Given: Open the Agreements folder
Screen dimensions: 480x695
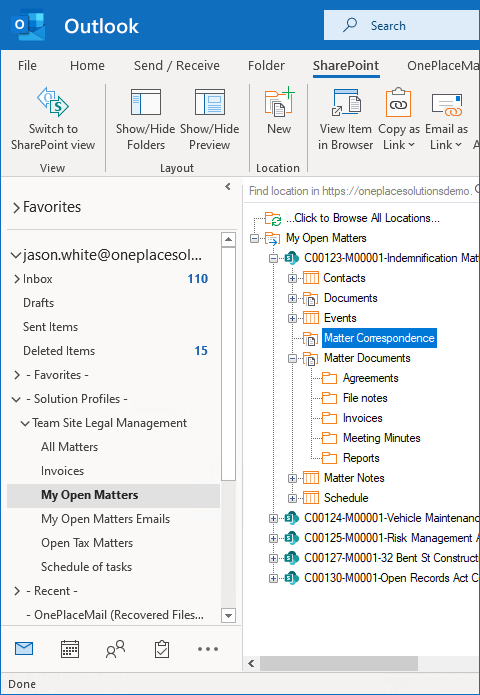Looking at the screenshot, I should point(371,378).
